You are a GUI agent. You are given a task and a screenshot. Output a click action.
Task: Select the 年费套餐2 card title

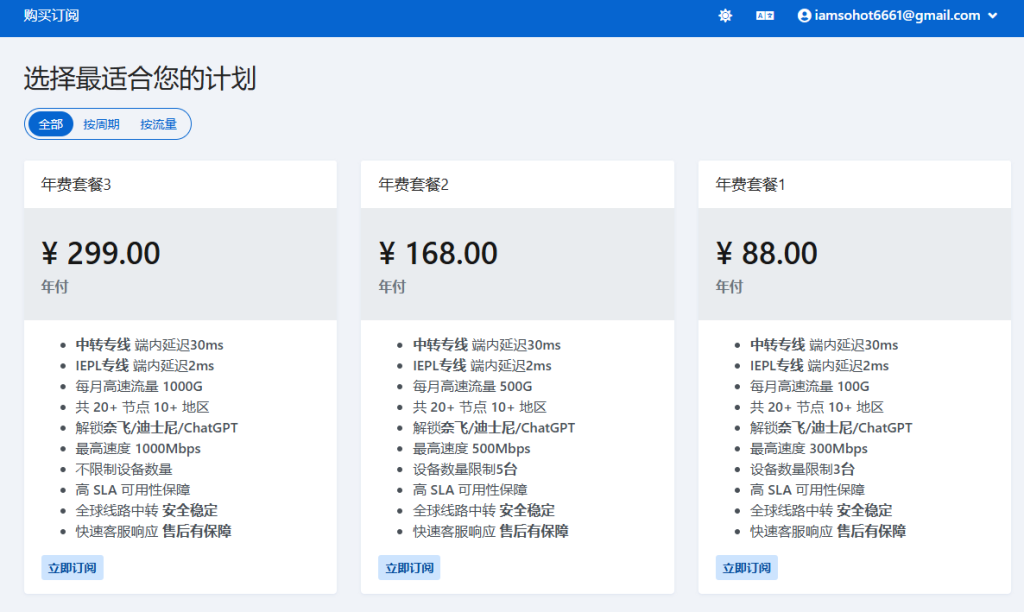[413, 185]
